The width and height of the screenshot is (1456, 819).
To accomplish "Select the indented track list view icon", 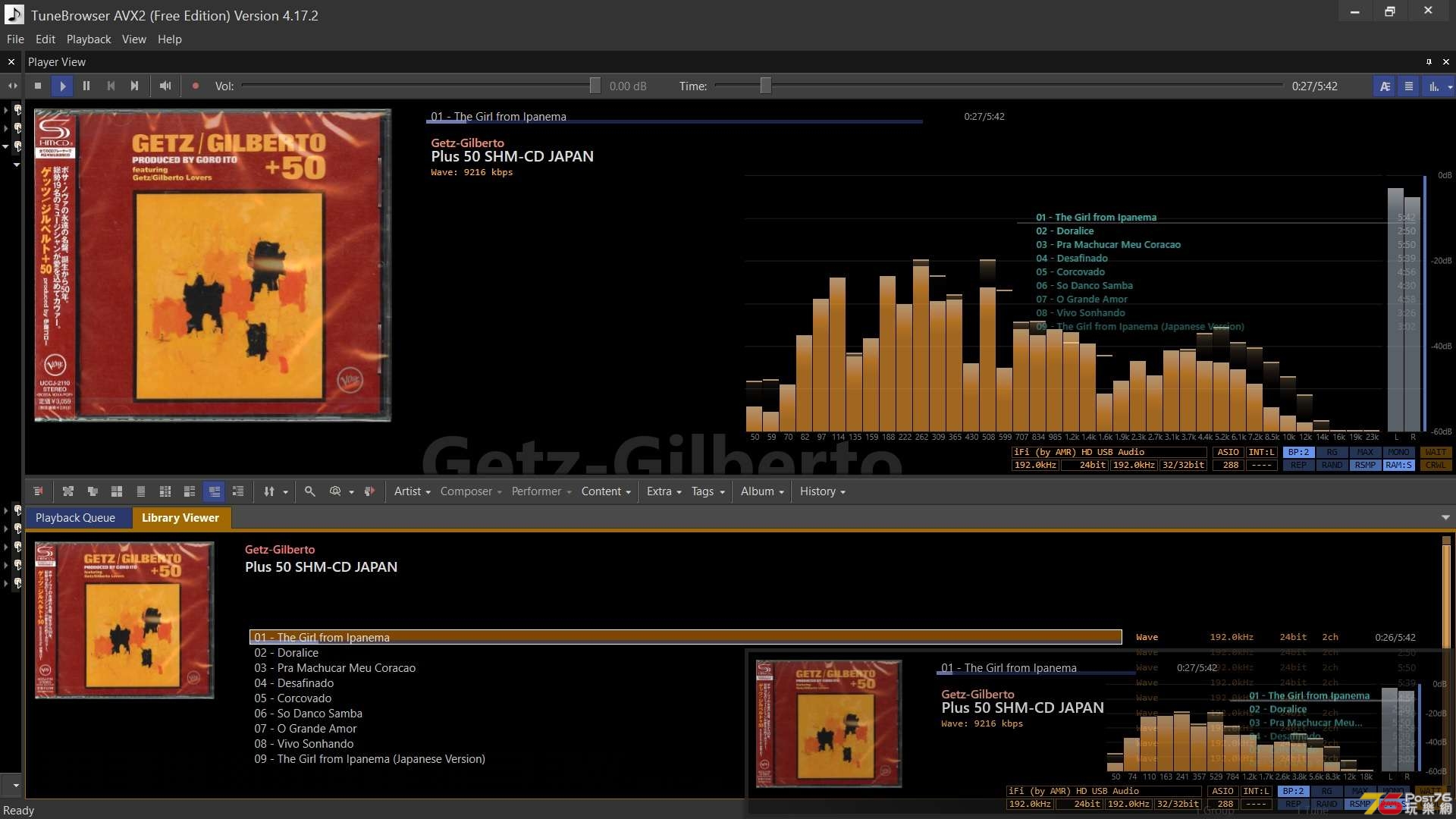I will pyautogui.click(x=238, y=491).
